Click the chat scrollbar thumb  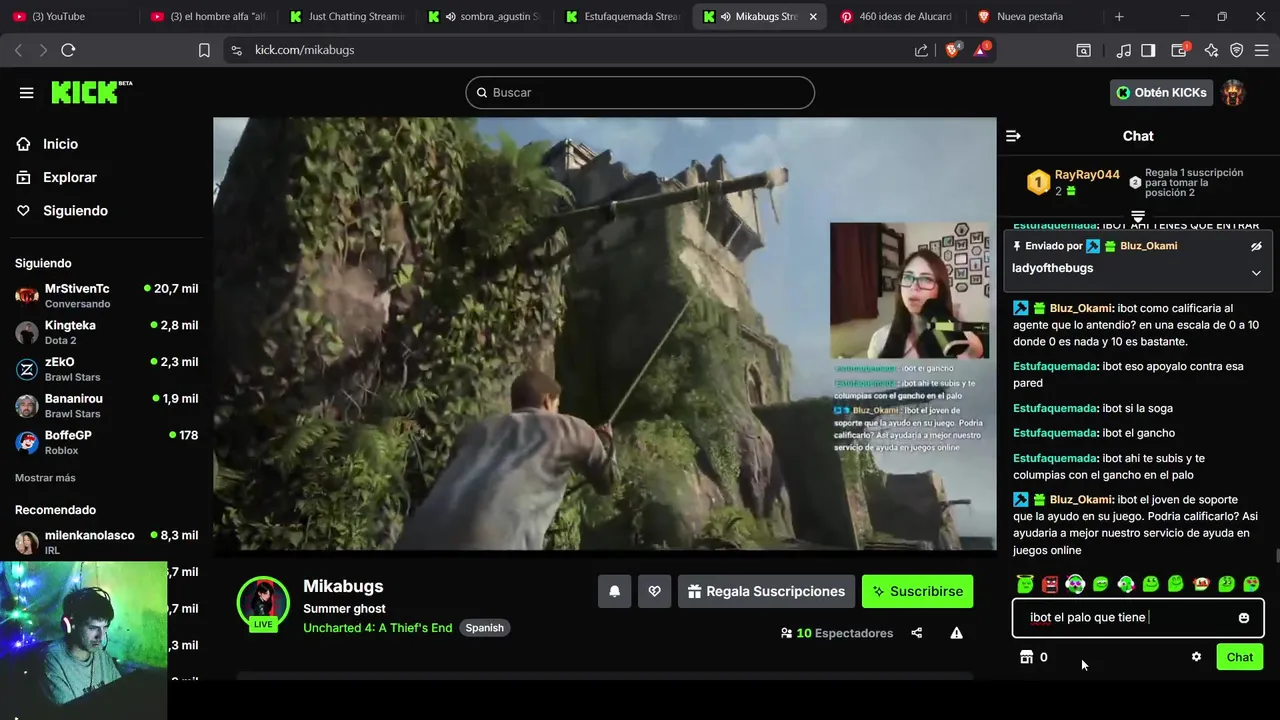coord(1277,557)
